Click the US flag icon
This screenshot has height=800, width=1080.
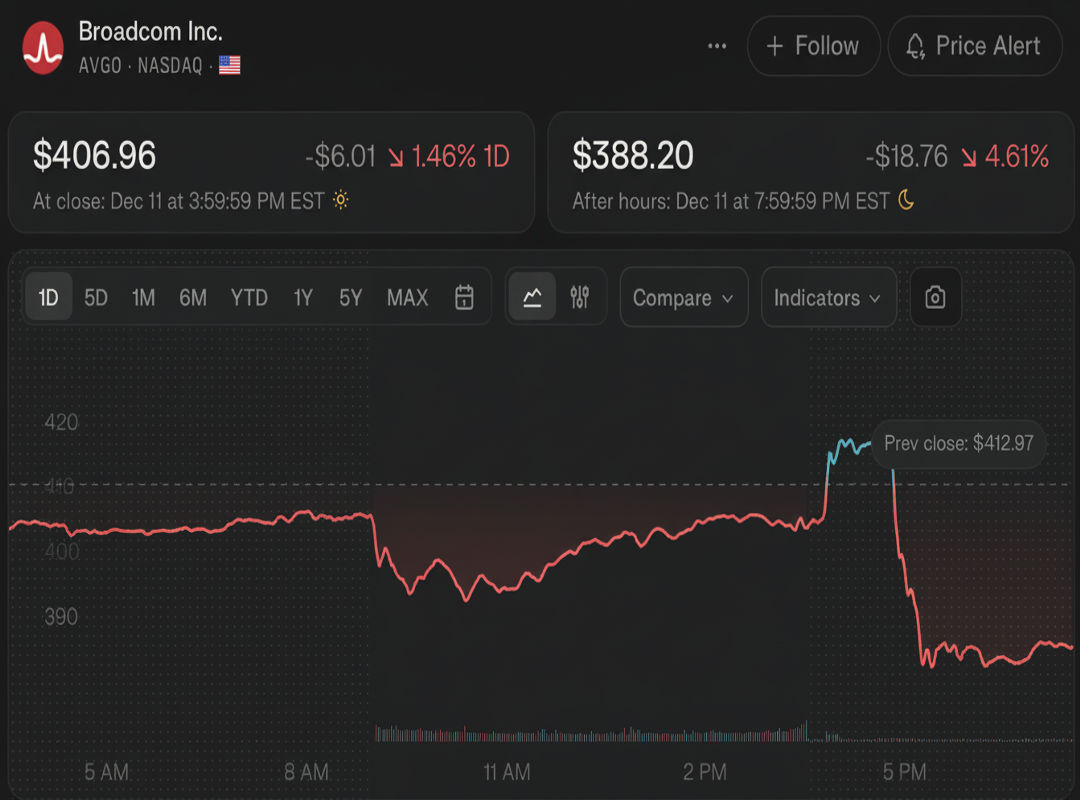[230, 66]
